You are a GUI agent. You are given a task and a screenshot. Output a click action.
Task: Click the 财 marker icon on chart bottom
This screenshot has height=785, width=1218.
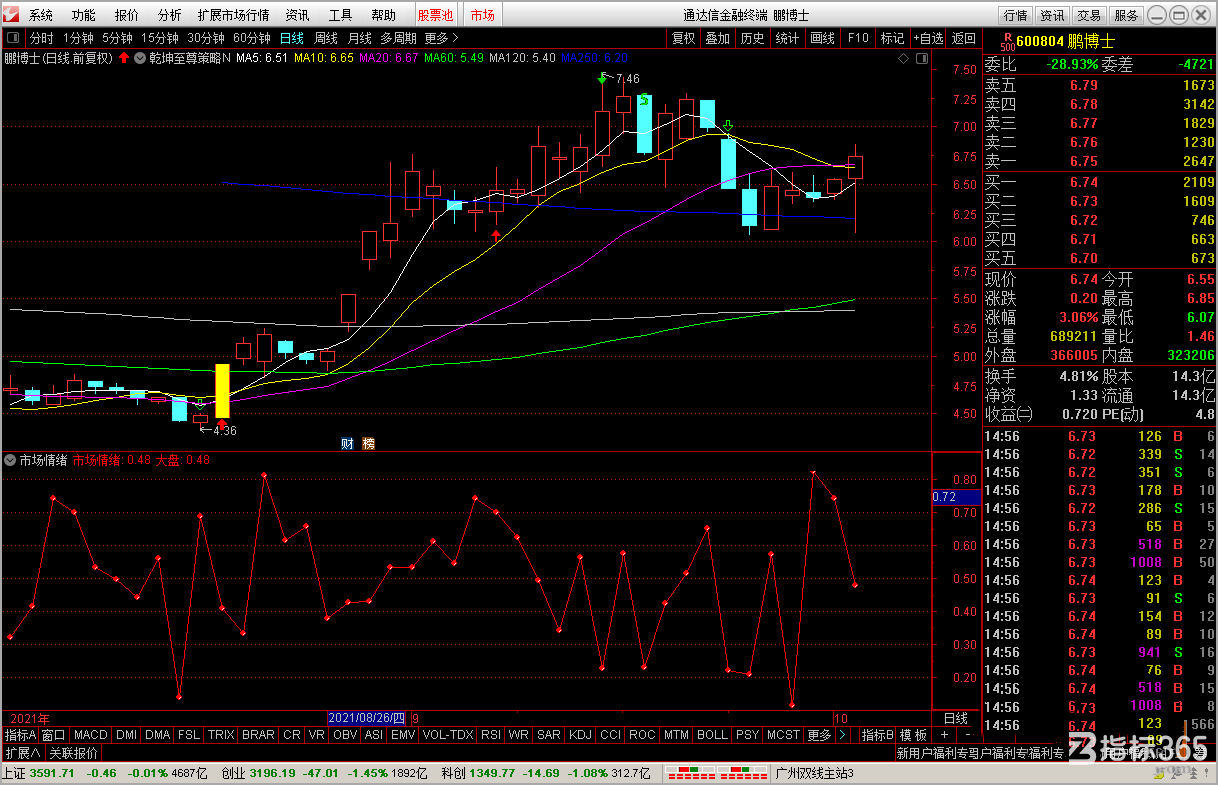347,443
